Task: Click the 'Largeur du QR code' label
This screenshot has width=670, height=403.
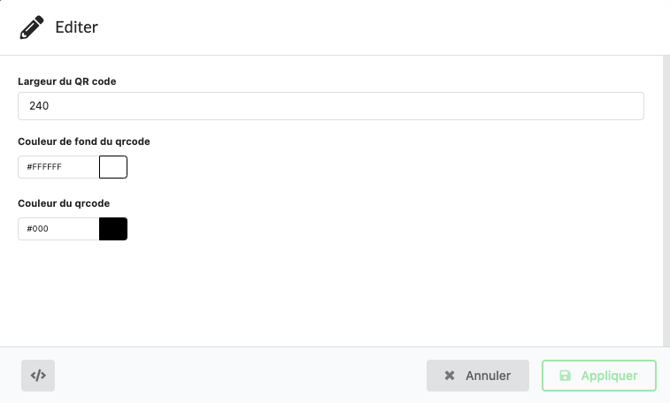Action: pos(67,81)
